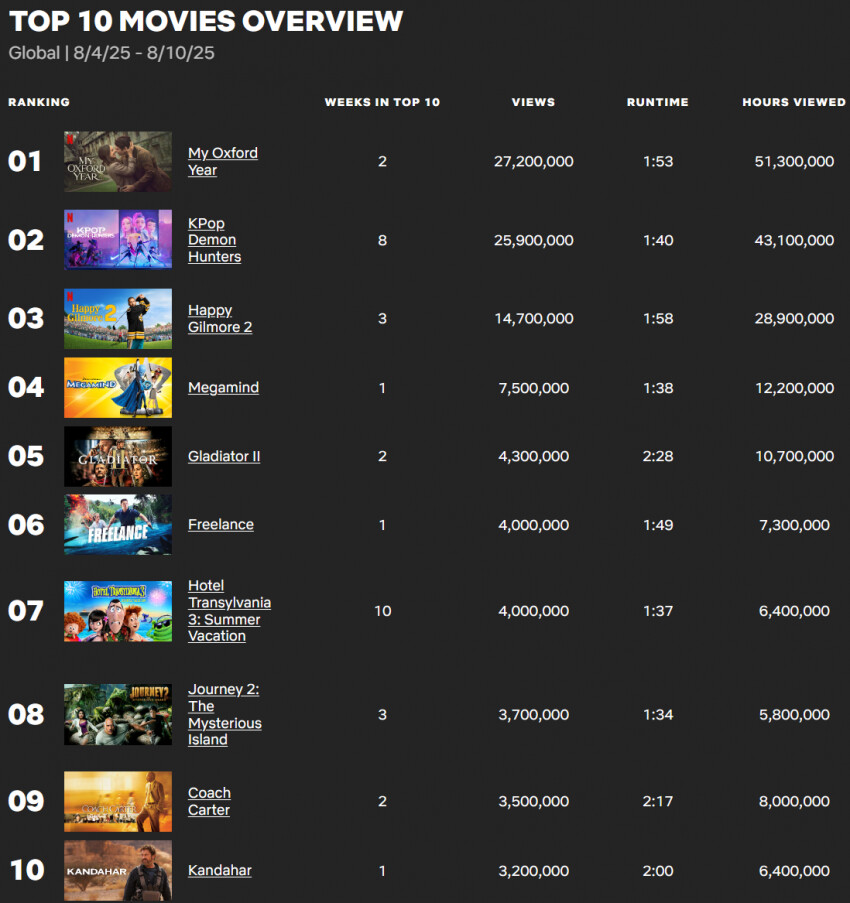The image size is (850, 903).
Task: Open the Freelance title link
Action: pos(221,525)
